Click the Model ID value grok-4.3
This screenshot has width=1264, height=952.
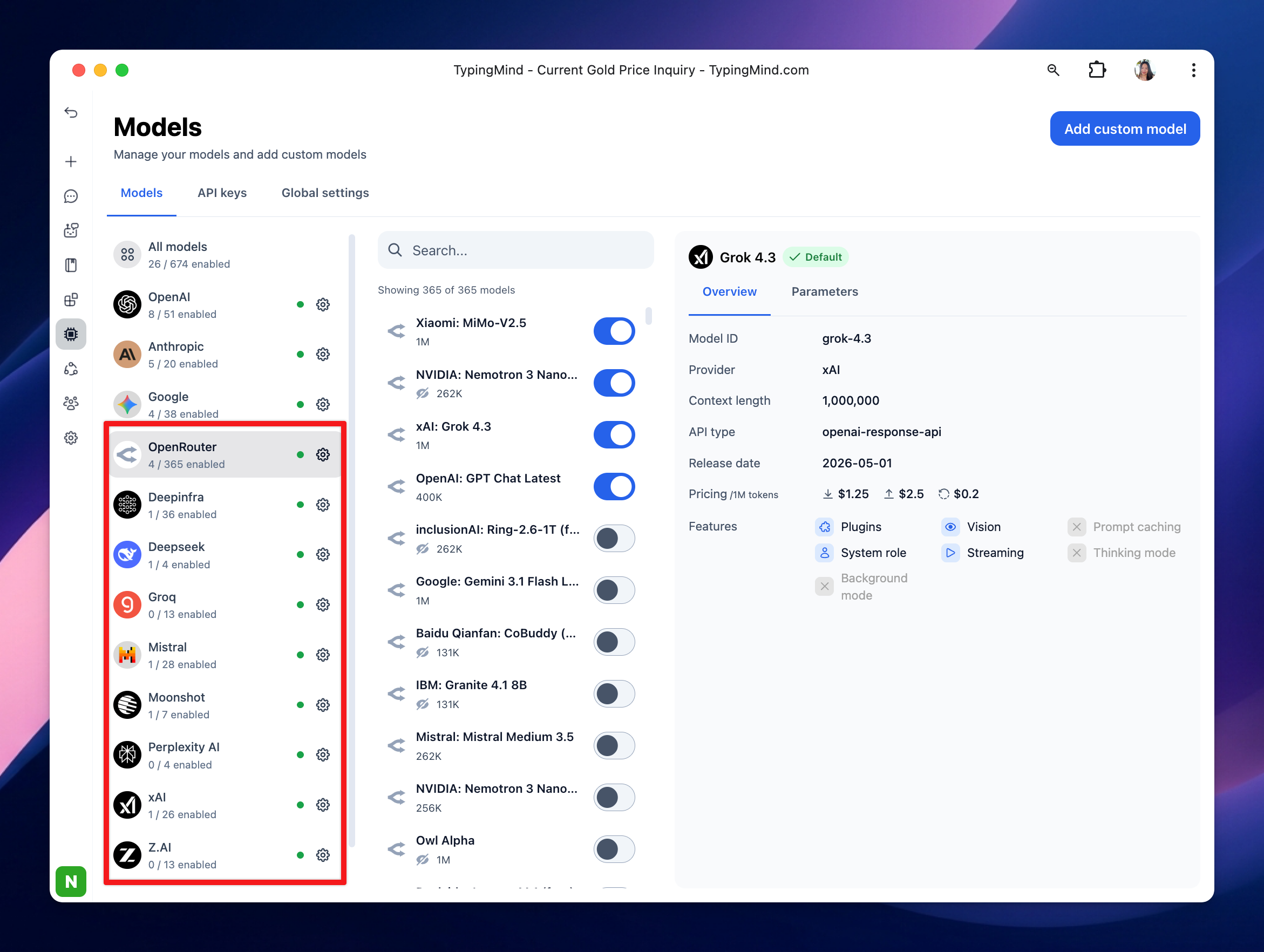846,339
